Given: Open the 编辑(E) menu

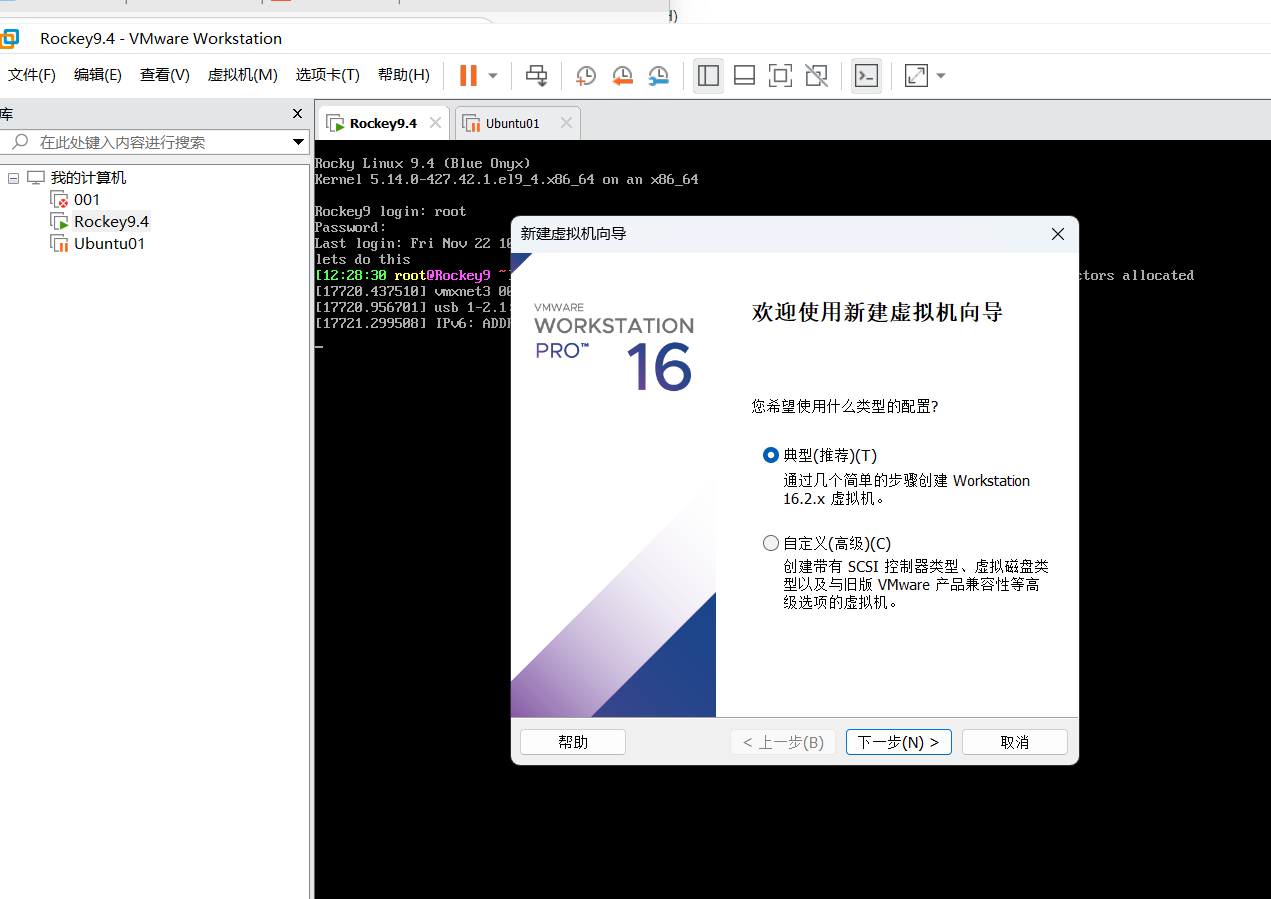Looking at the screenshot, I should pos(98,75).
